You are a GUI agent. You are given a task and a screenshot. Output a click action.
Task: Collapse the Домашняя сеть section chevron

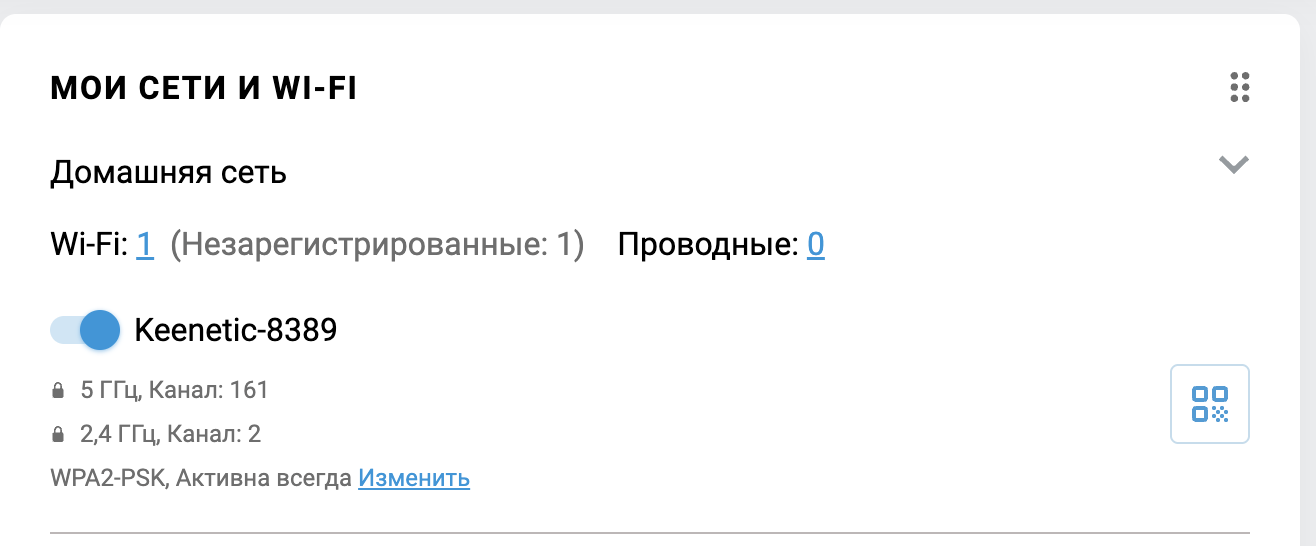coord(1234,165)
